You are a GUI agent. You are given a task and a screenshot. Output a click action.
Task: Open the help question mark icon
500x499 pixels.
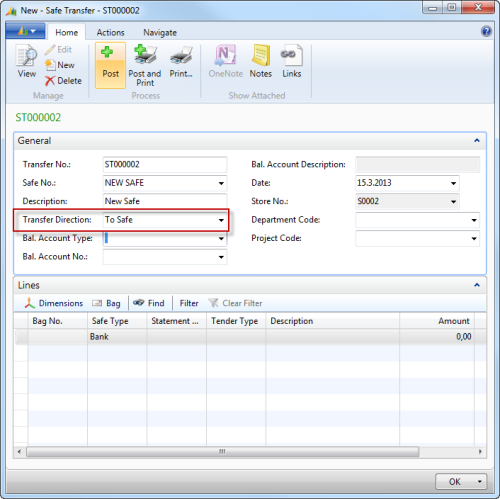[486, 31]
